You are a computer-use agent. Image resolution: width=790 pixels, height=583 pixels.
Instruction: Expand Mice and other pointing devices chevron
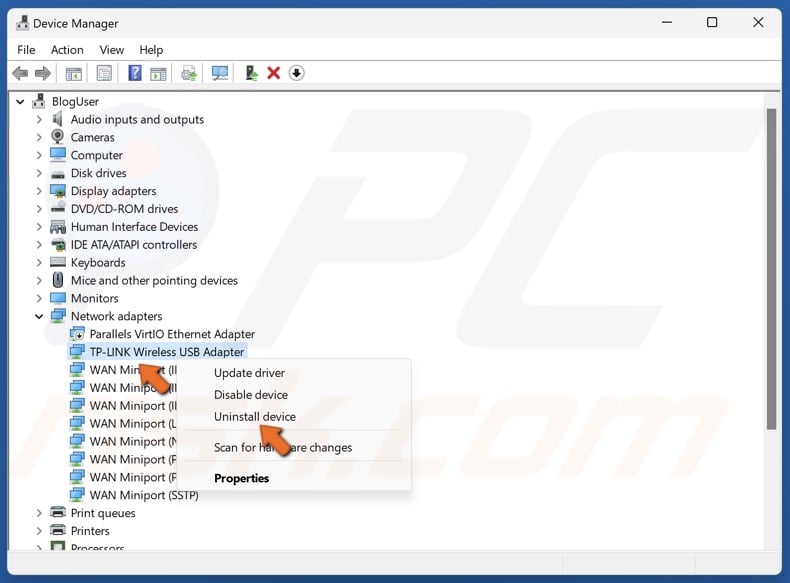[39, 280]
